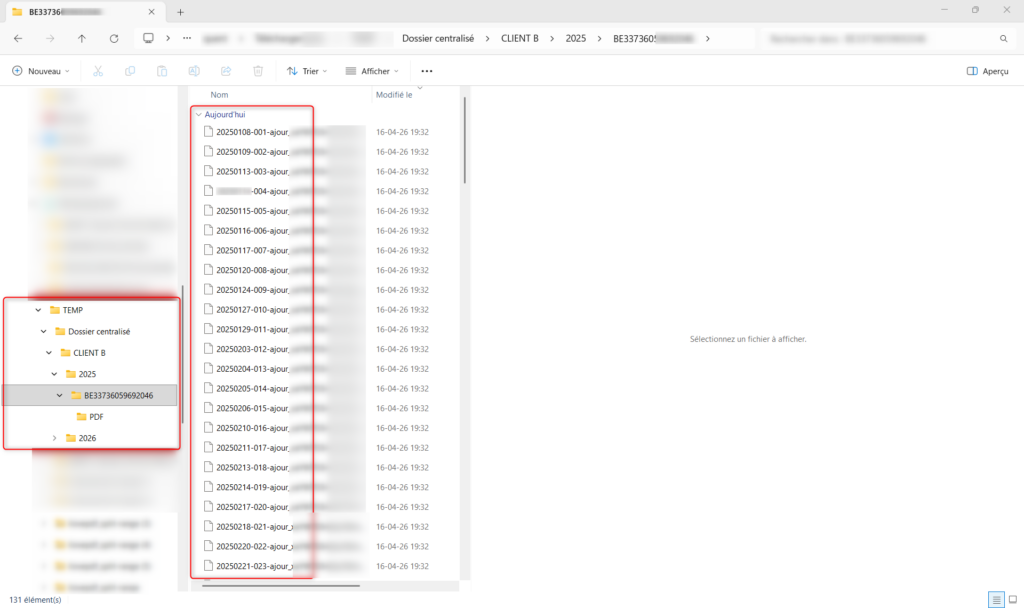Expand the 2026 folder in tree
Screen dimensions: 1024x608
[x=55, y=438]
